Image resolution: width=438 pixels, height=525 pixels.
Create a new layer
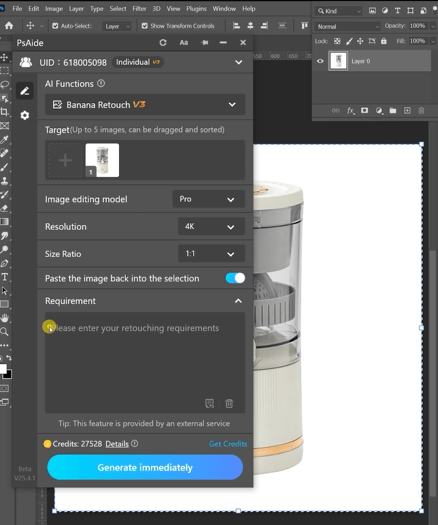tap(407, 110)
